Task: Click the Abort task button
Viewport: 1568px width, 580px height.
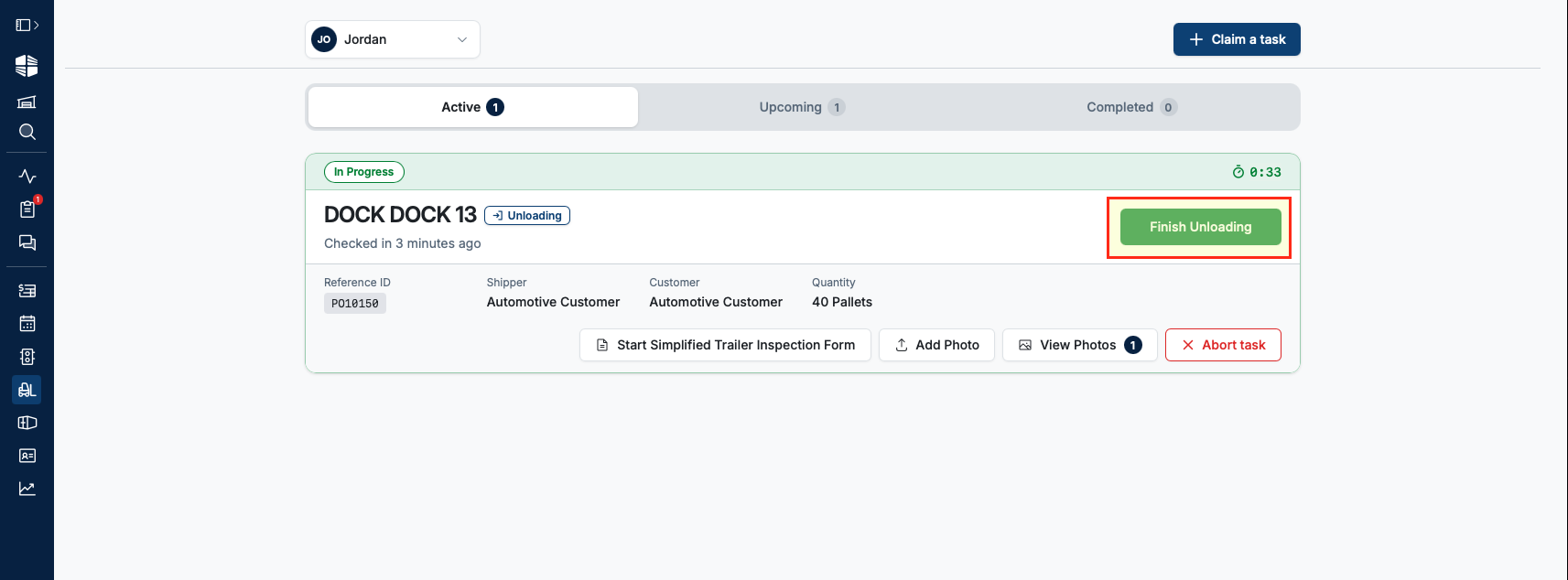Action: point(1223,345)
